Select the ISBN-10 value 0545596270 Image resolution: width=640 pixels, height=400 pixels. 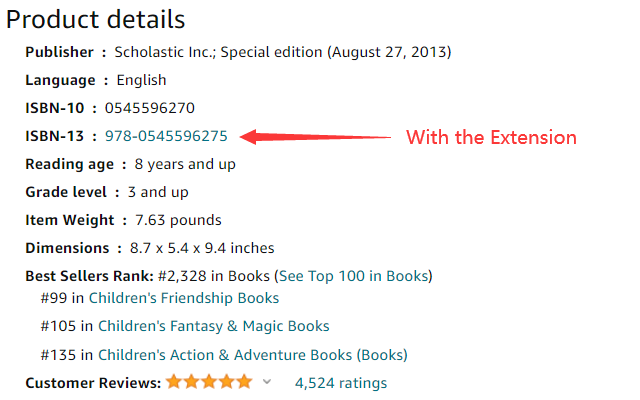point(157,108)
